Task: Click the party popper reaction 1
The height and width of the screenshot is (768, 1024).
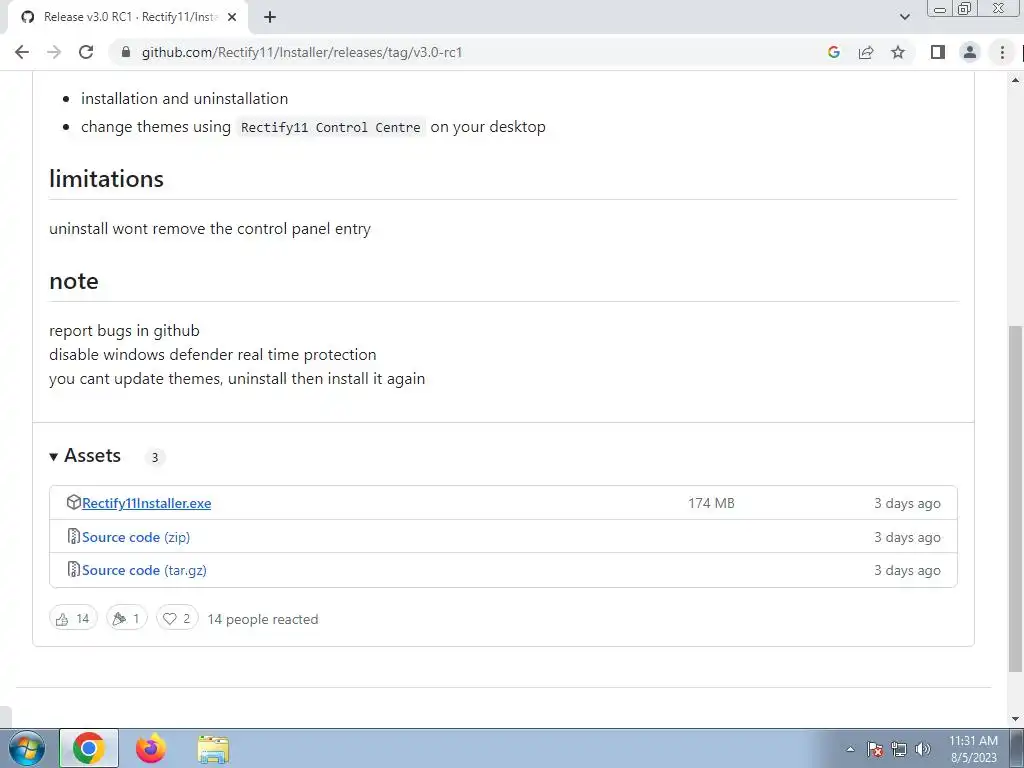Action: coord(127,618)
